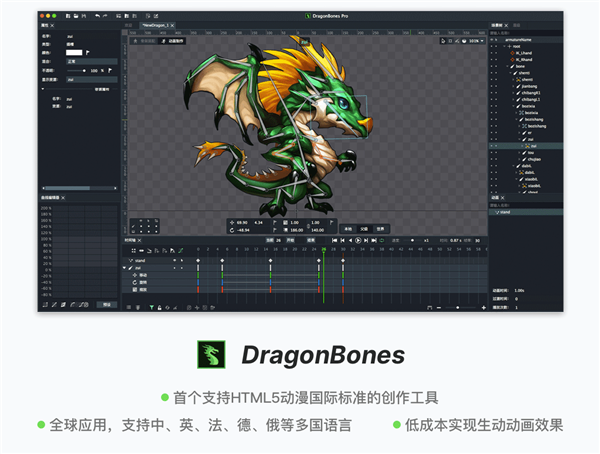The image size is (600, 454).
Task: Play animation backward in timeline
Action: [x=350, y=240]
